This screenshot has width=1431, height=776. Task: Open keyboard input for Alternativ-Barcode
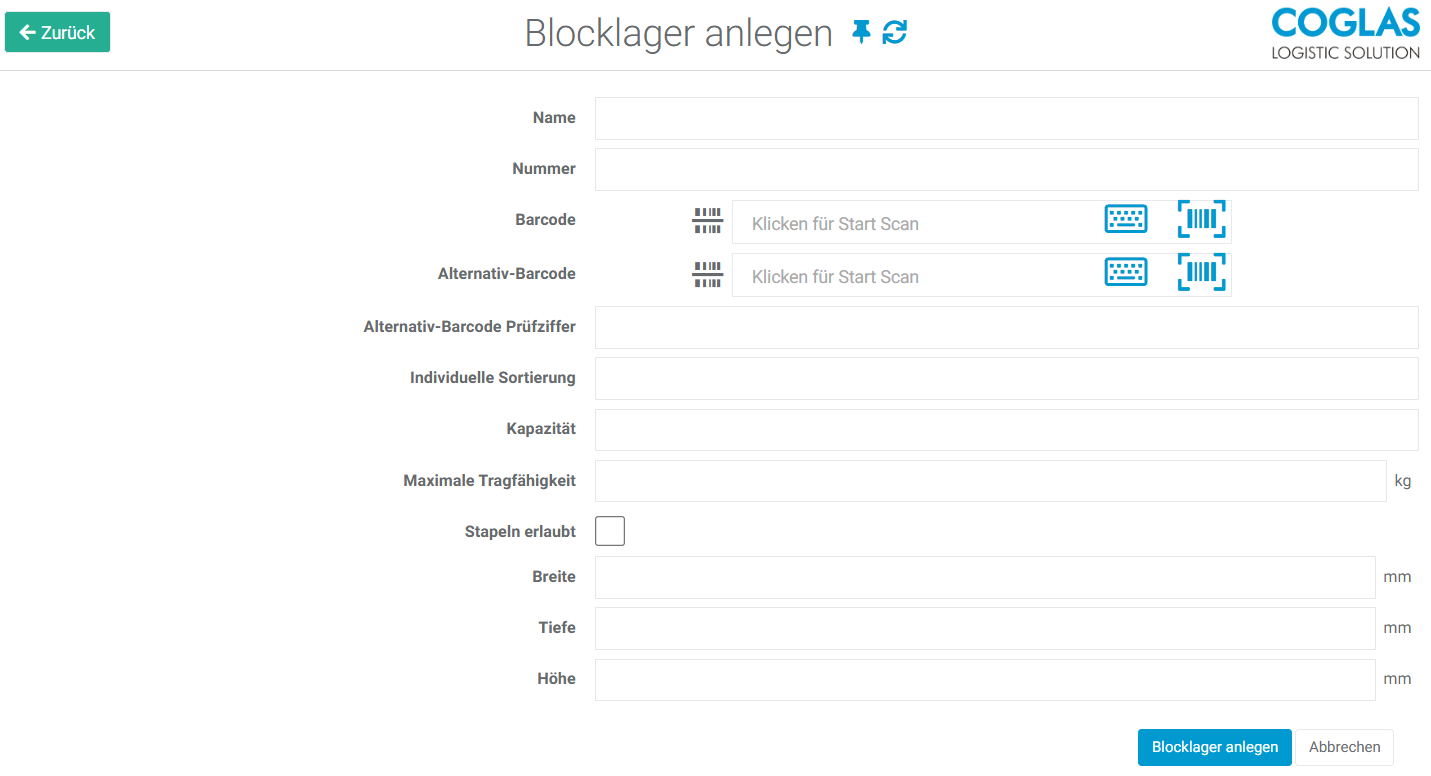click(x=1126, y=271)
